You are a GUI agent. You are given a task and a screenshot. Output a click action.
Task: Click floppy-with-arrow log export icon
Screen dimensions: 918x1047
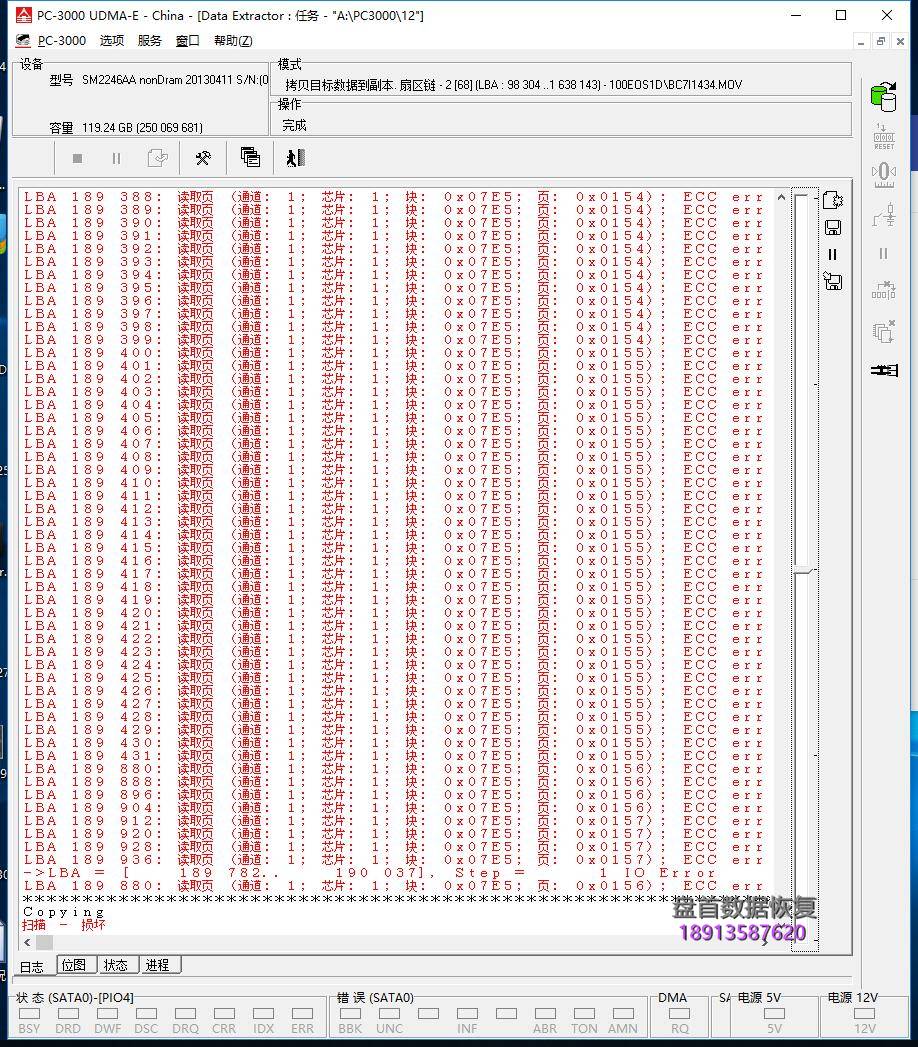click(x=833, y=281)
